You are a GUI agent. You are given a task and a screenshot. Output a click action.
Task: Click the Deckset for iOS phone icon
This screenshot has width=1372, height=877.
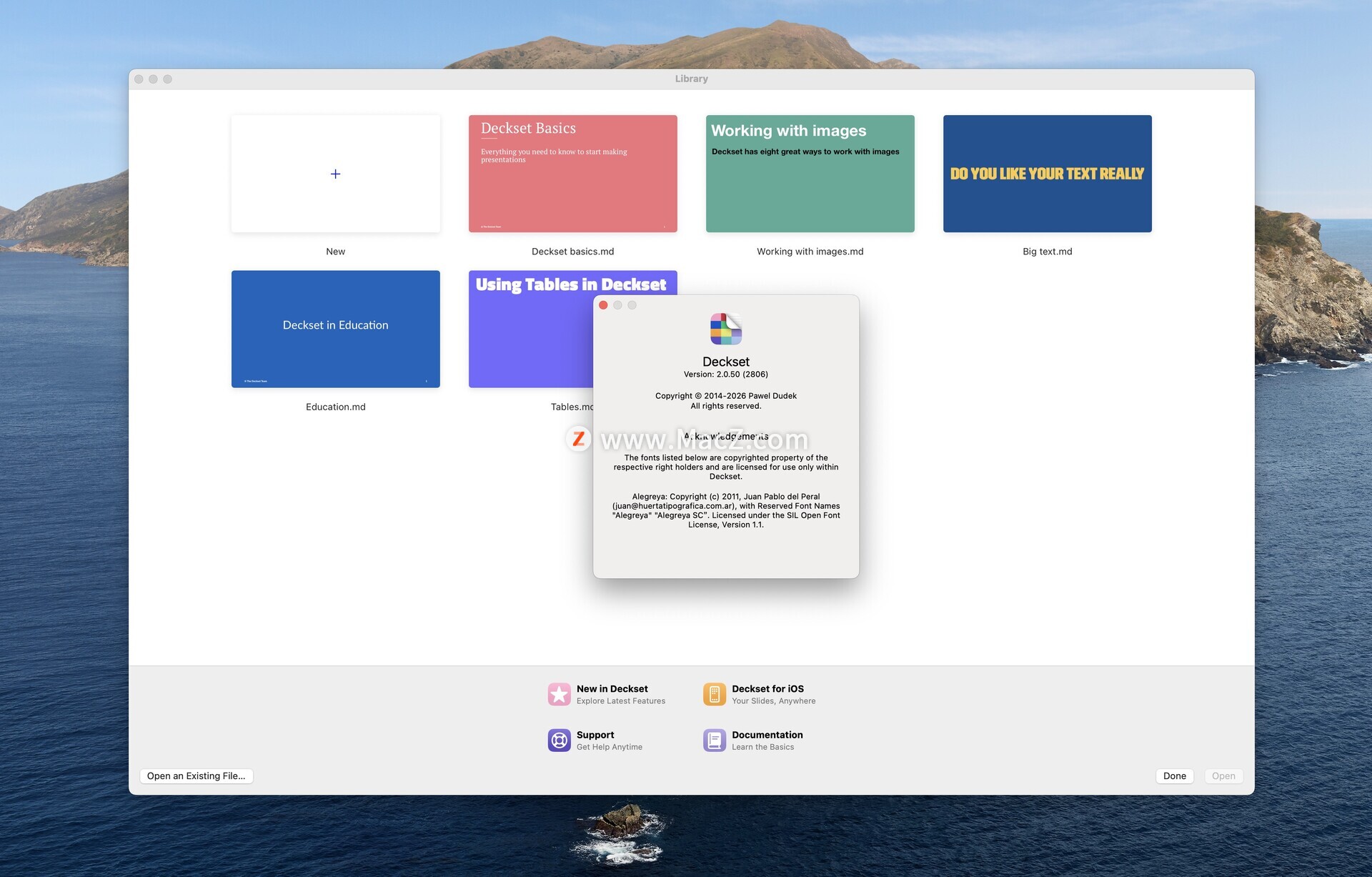714,694
